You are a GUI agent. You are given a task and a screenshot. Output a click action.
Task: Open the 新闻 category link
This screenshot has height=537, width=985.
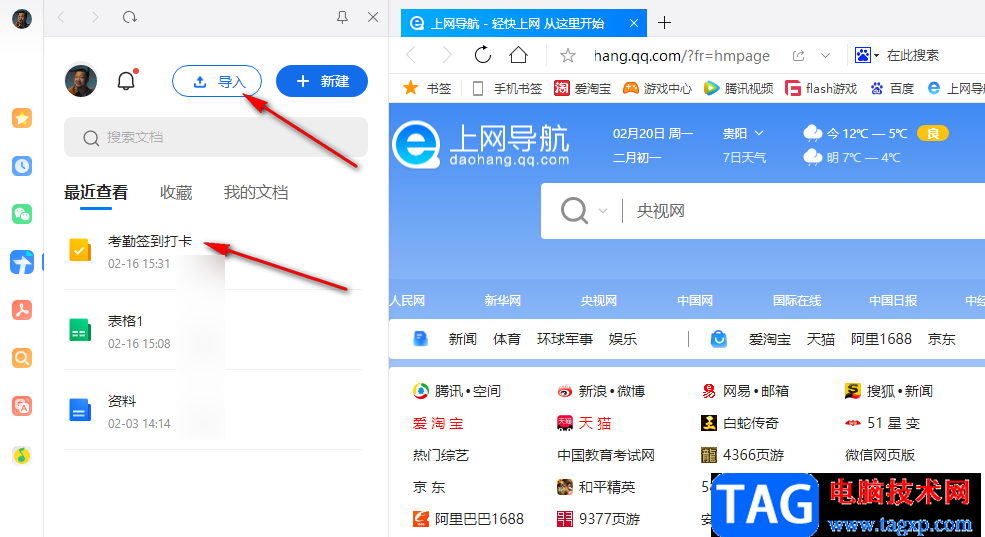462,339
